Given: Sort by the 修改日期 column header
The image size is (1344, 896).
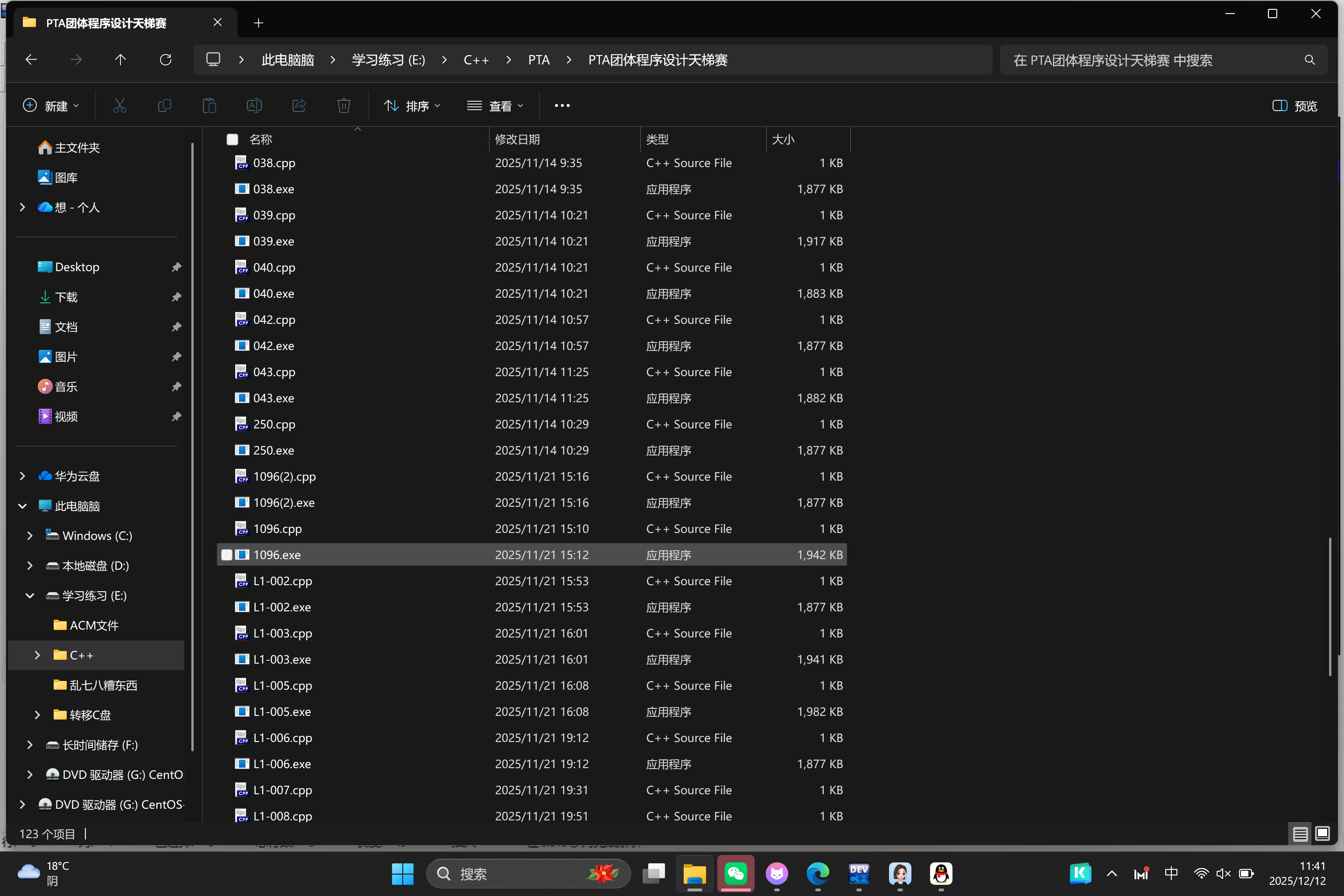Looking at the screenshot, I should point(517,140).
